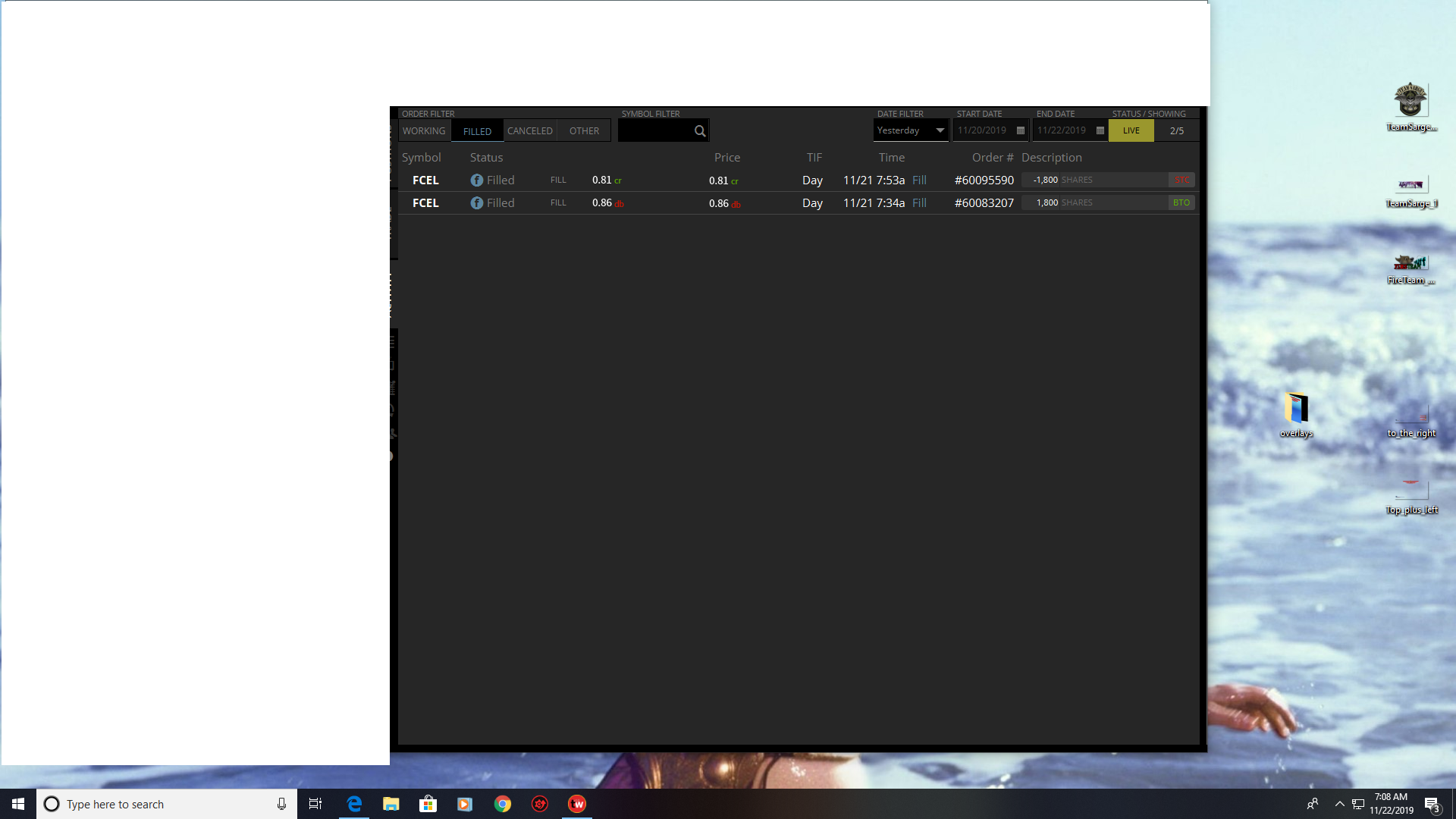Click the Fill link on the 7:53a order
Image resolution: width=1456 pixels, height=819 pixels.
coord(919,180)
